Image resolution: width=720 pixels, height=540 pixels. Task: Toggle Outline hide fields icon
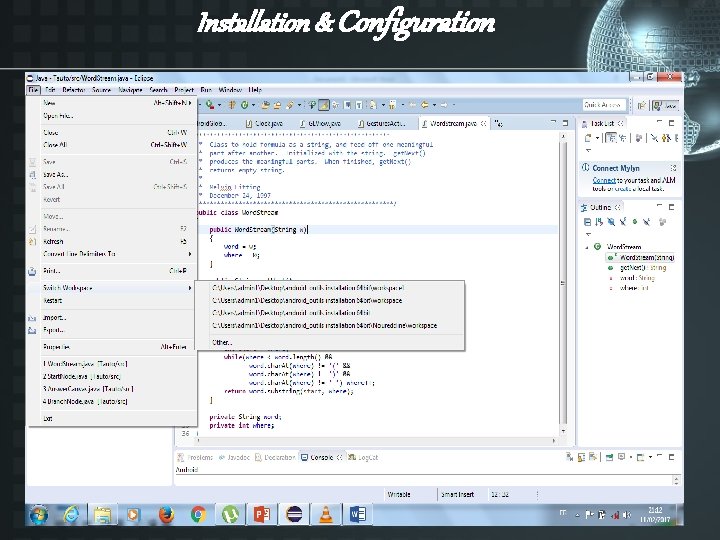tap(611, 222)
